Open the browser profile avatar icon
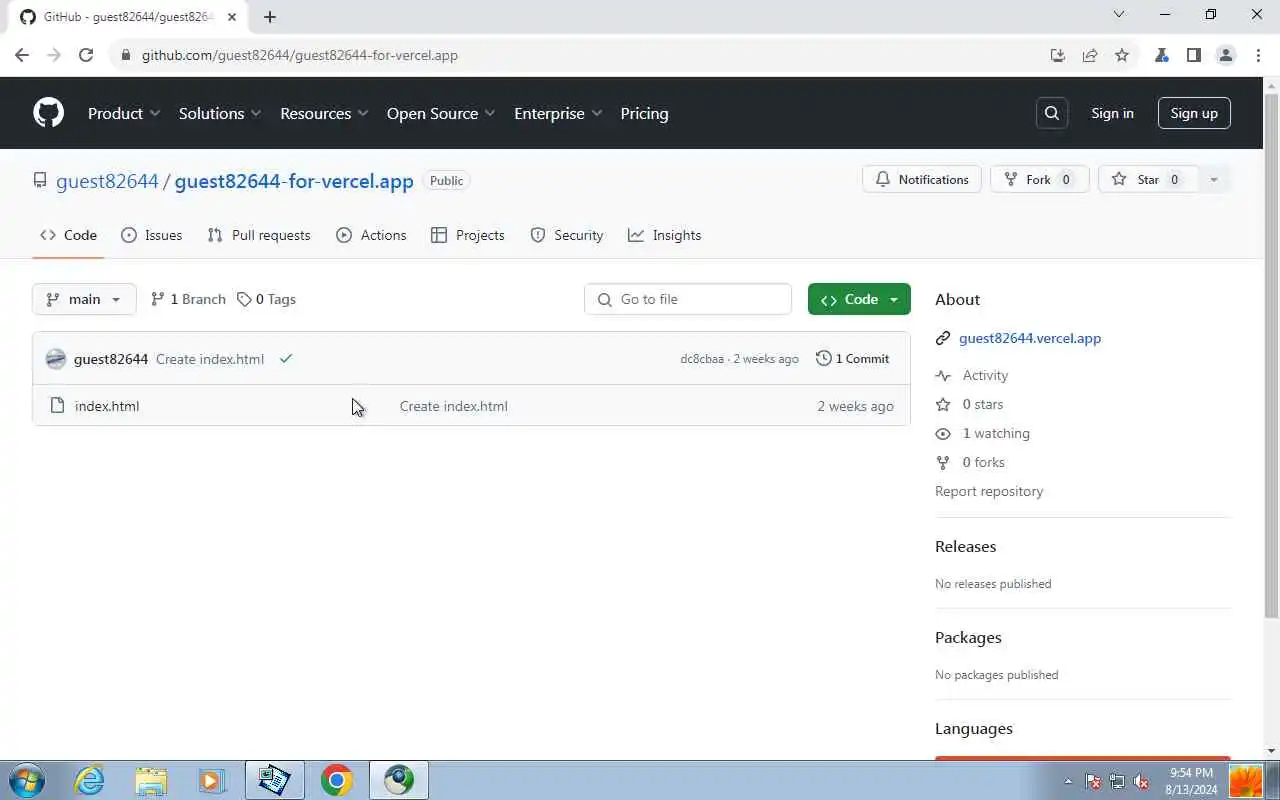 point(1226,55)
